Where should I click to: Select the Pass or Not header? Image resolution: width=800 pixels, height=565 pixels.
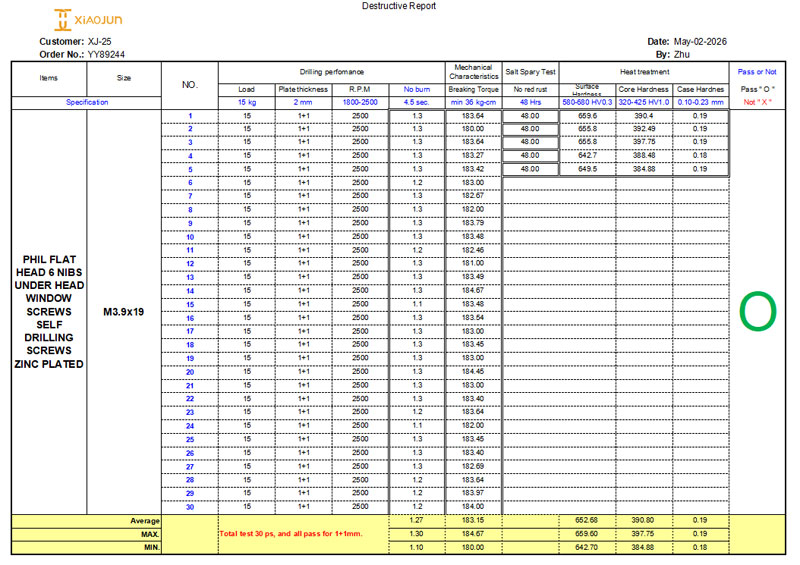[757, 72]
